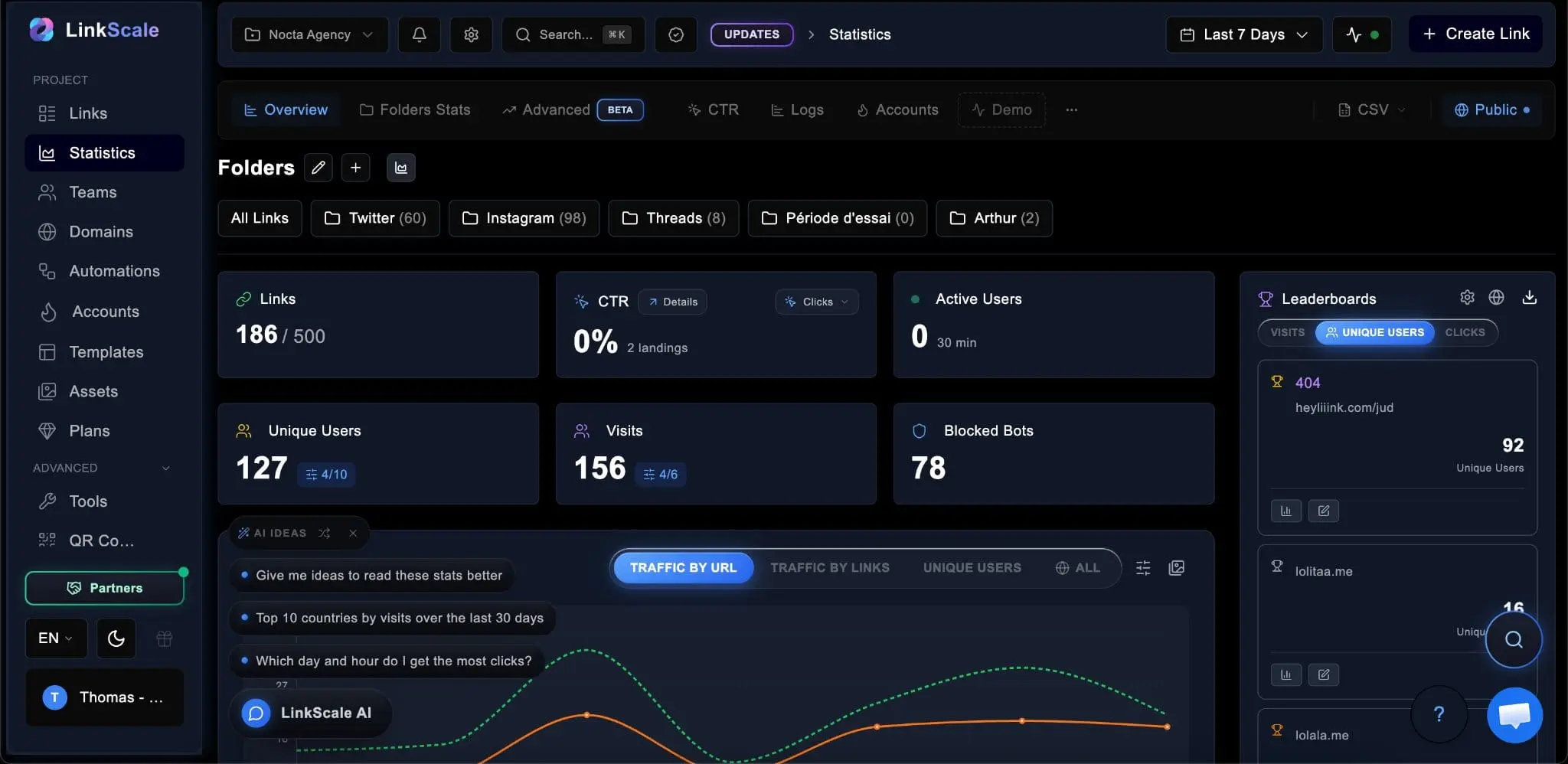
Task: Open CTR Details link
Action: point(673,302)
